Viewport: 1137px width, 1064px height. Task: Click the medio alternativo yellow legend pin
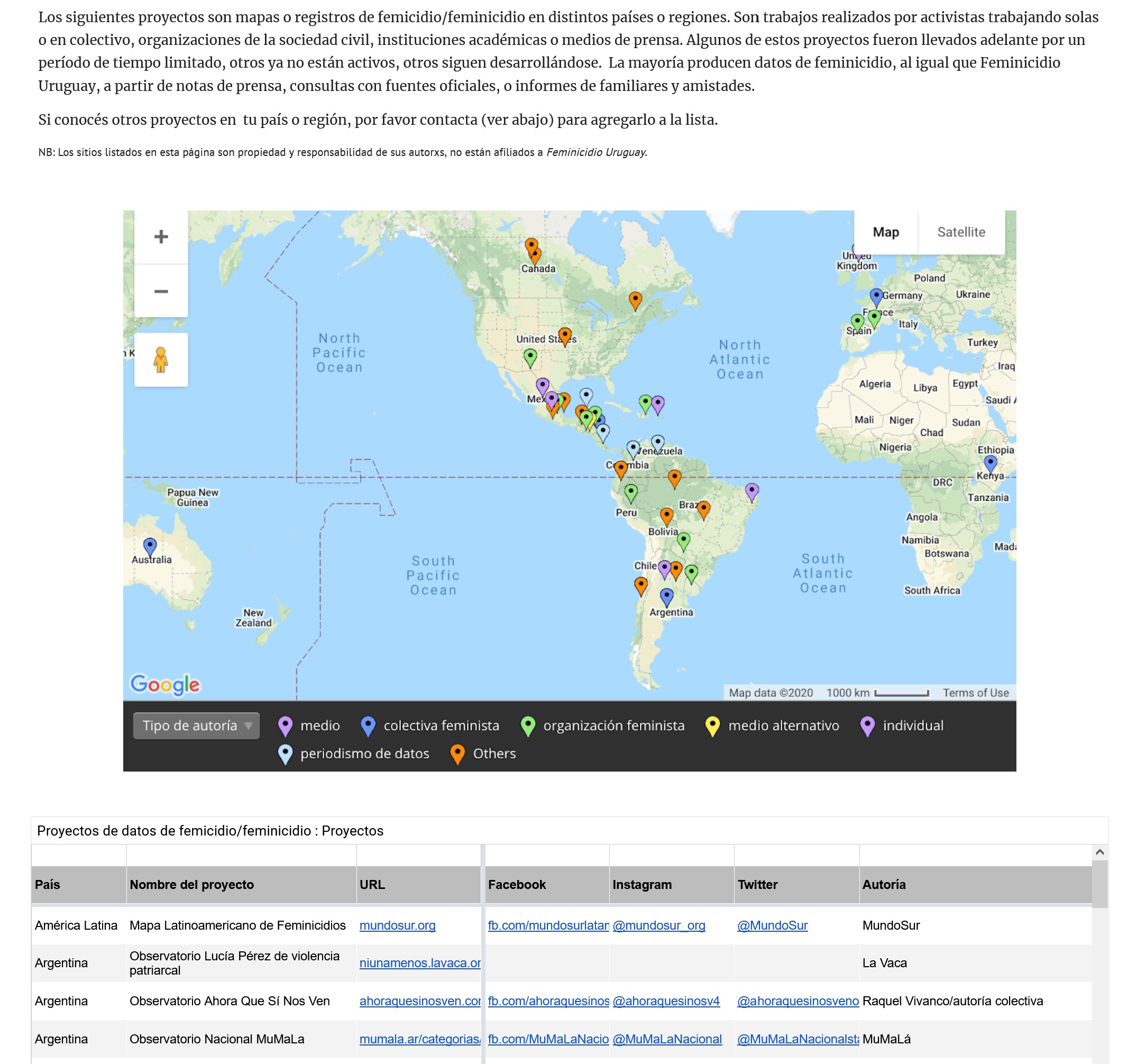[713, 727]
